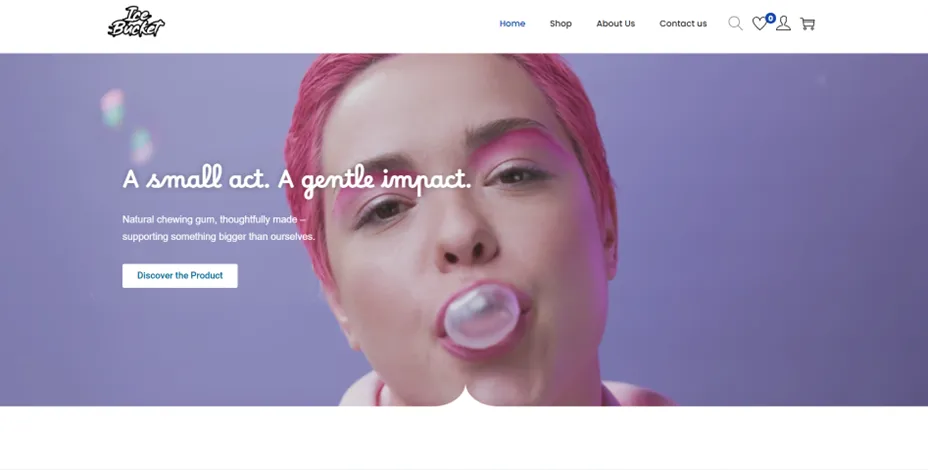928x470 pixels.
Task: Click the wishlist count badge showing 0
Action: point(770,18)
